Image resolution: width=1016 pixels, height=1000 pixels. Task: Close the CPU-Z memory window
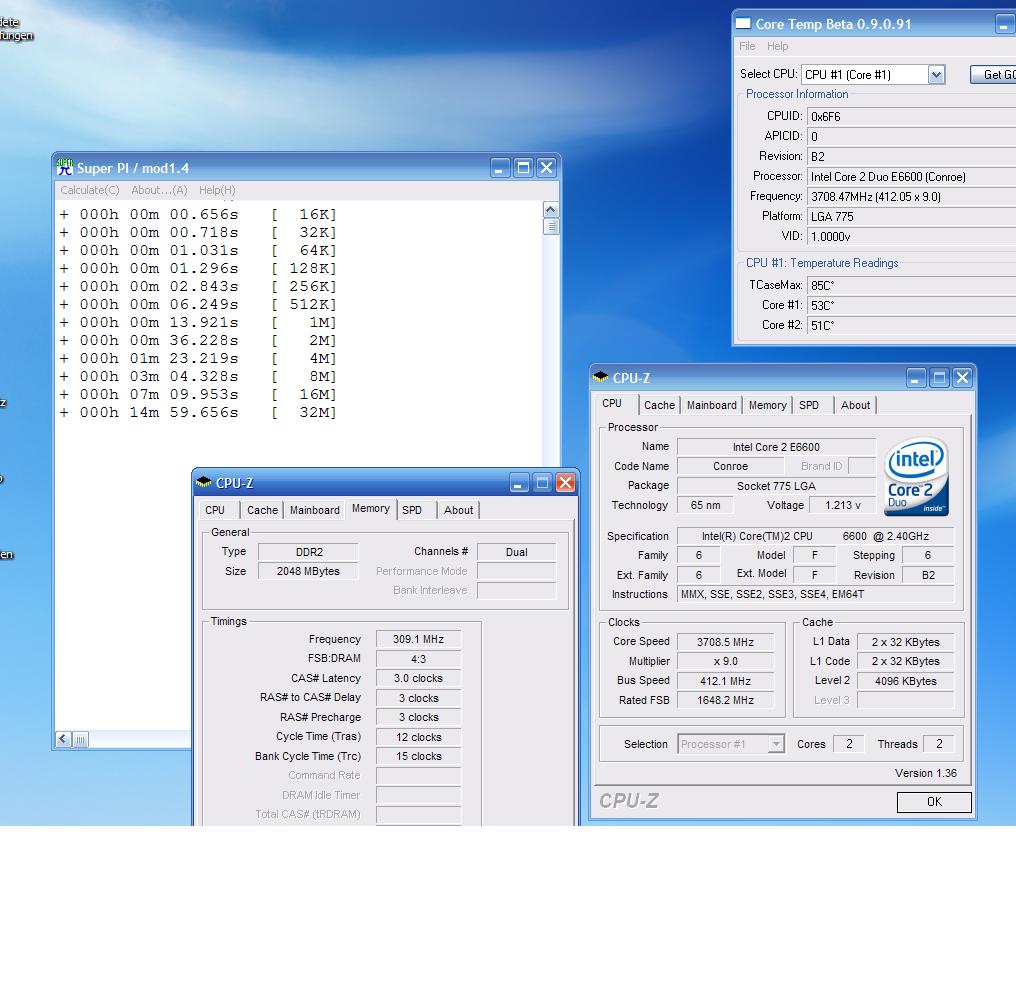[565, 482]
